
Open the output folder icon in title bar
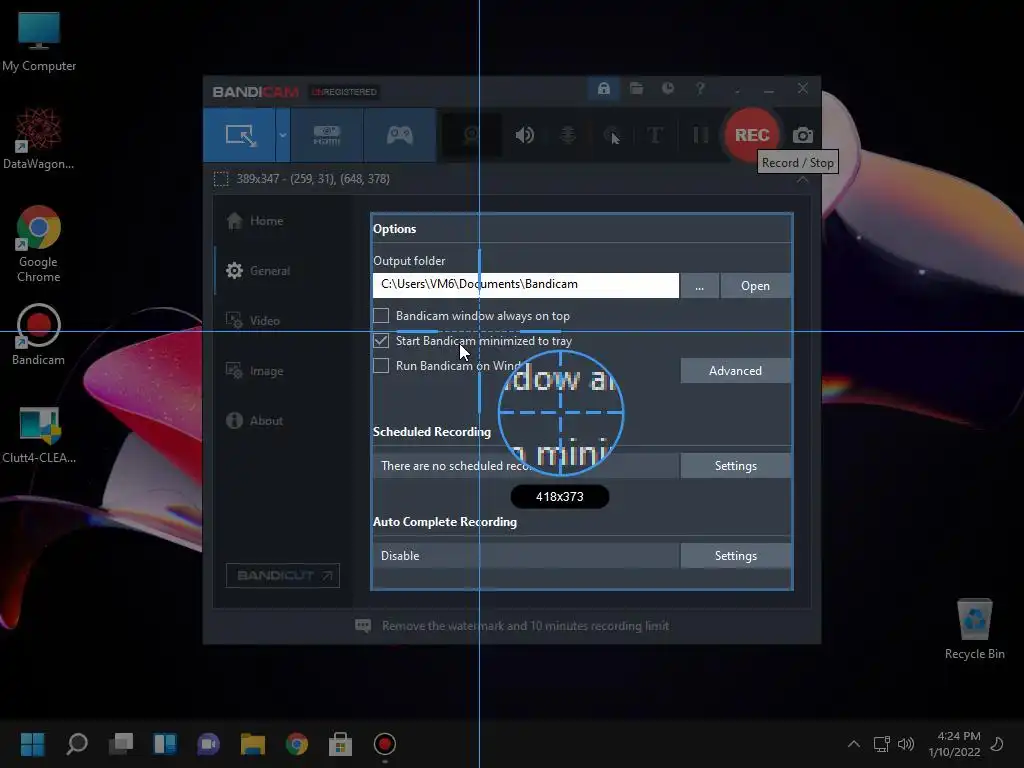tap(636, 88)
